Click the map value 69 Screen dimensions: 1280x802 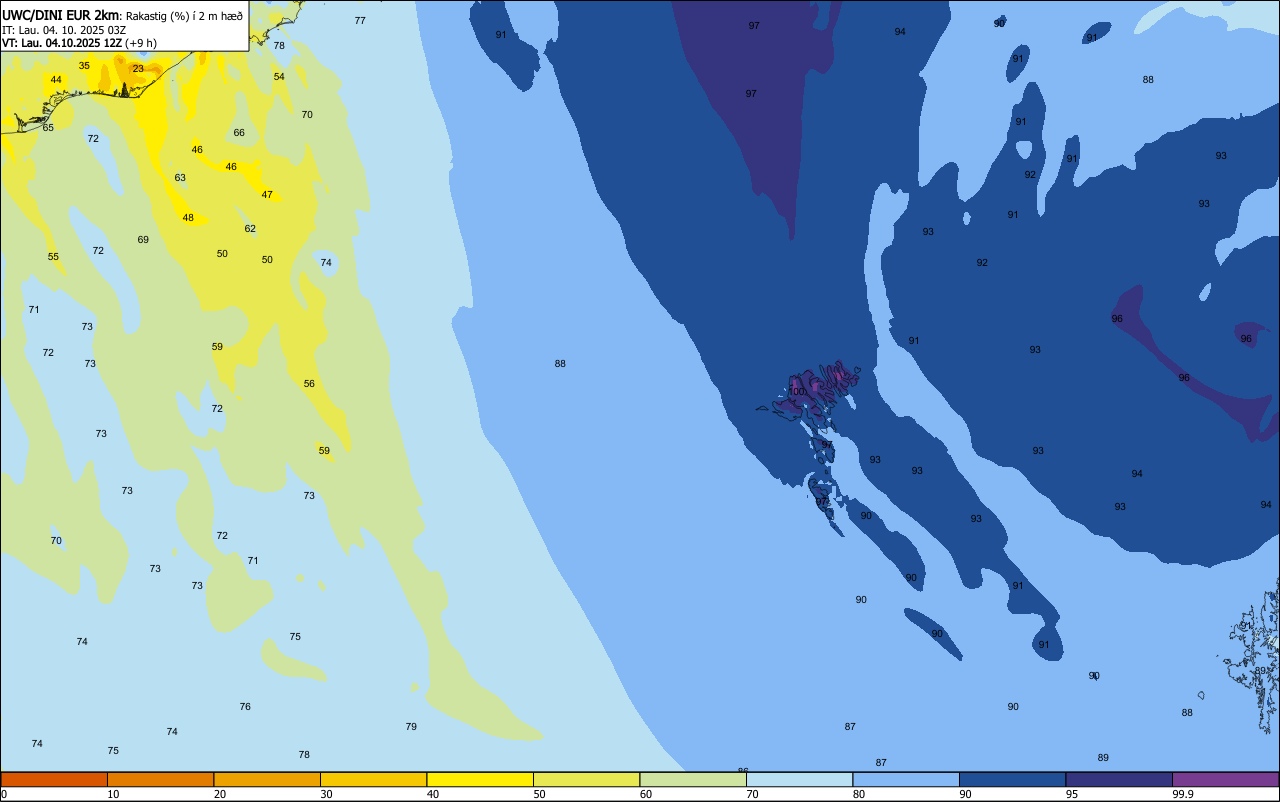coord(143,240)
